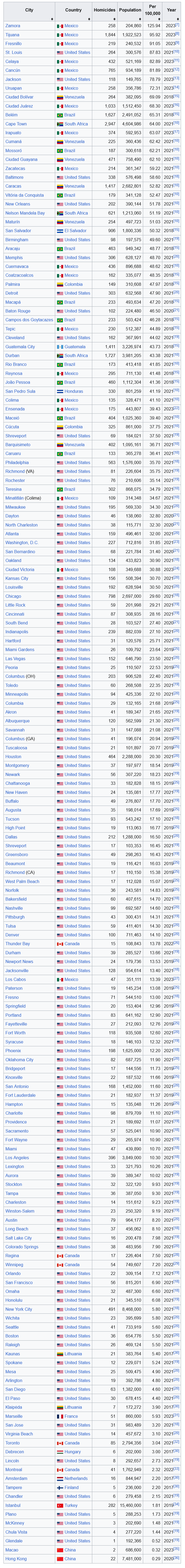Screen dimensions: 185x1568
Task: Click the Venezuela flag in the Ciudad Bolívar row
Action: point(60,97)
